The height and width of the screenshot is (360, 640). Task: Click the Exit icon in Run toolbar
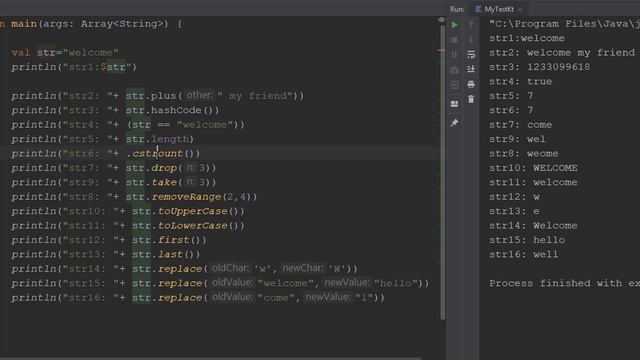(454, 85)
